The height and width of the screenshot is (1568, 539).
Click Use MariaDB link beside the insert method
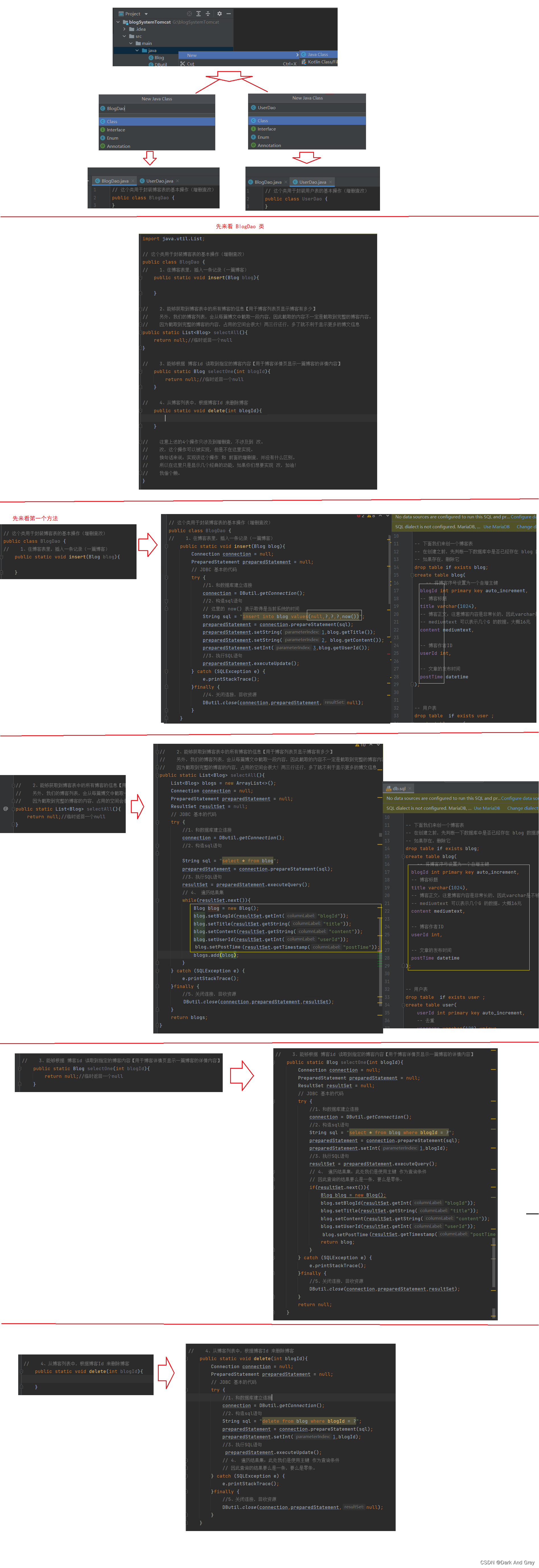point(496,527)
